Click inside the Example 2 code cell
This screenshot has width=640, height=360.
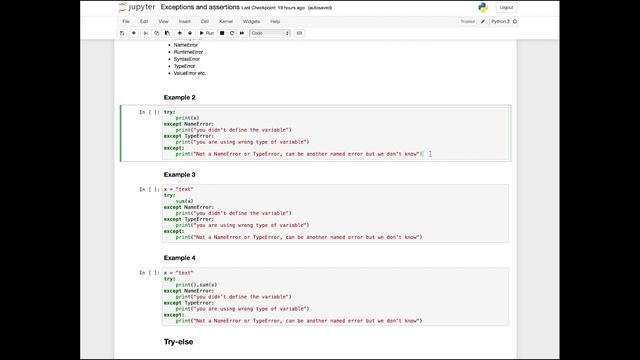coord(336,133)
